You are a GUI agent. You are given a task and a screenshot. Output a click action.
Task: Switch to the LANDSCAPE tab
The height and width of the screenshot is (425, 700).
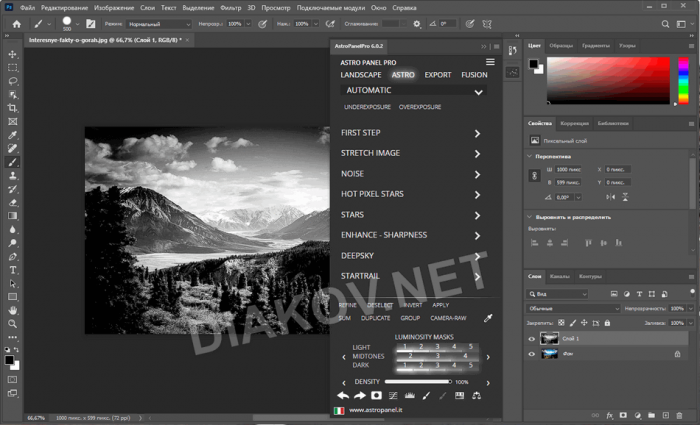coord(360,75)
